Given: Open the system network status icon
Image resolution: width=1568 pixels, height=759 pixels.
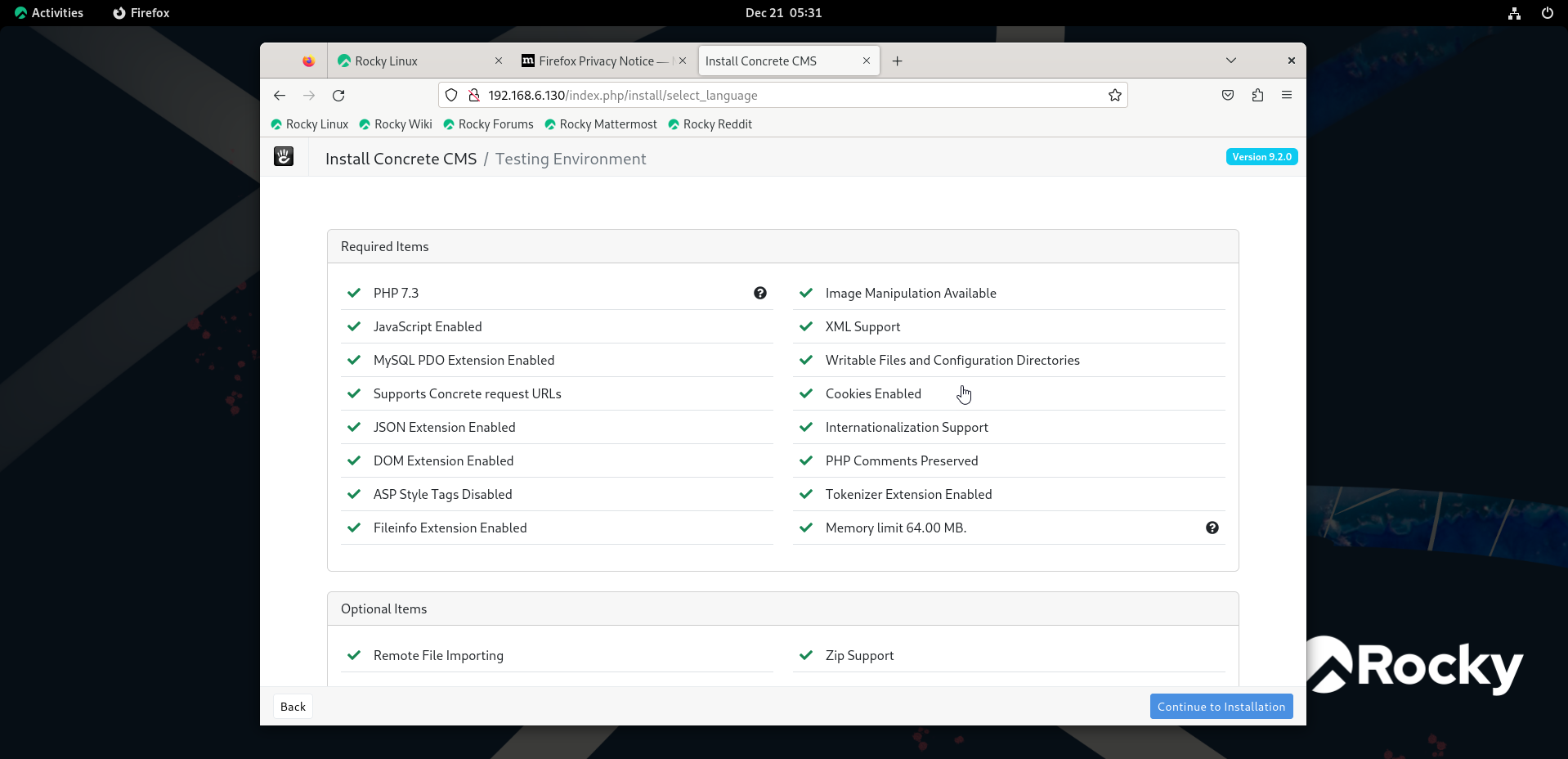Looking at the screenshot, I should click(1514, 13).
